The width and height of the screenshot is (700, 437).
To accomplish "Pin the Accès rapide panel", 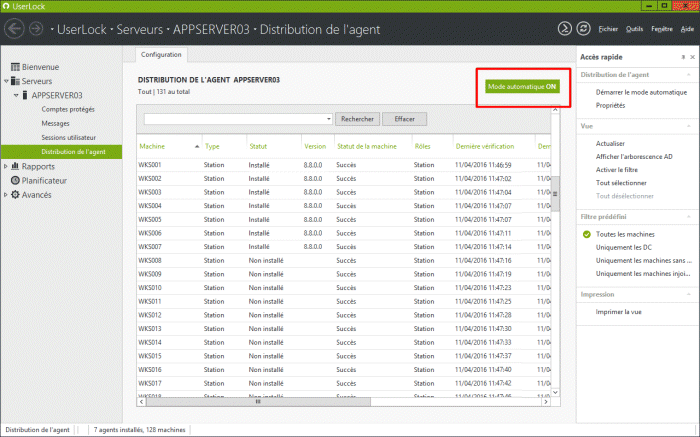I will click(x=683, y=57).
